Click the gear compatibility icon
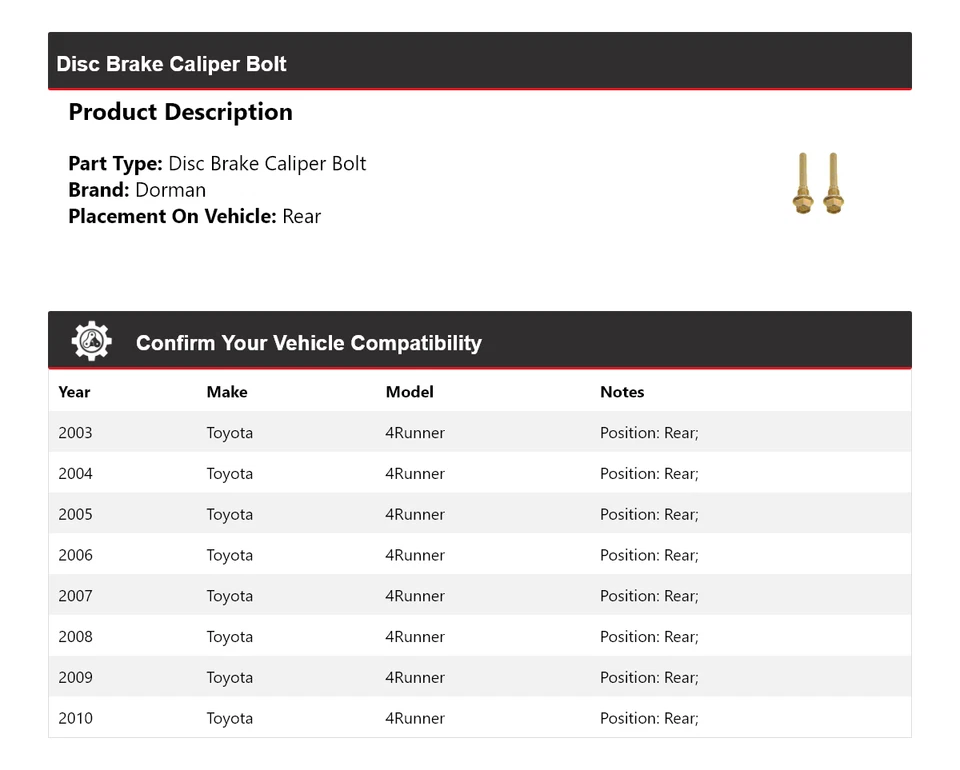This screenshot has height=770, width=960. (x=91, y=342)
